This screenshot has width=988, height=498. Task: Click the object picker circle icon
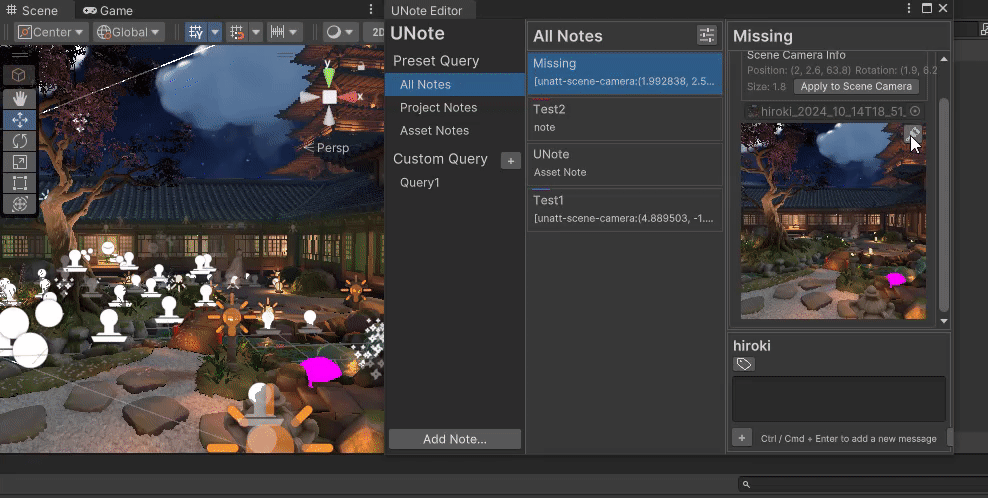(915, 112)
